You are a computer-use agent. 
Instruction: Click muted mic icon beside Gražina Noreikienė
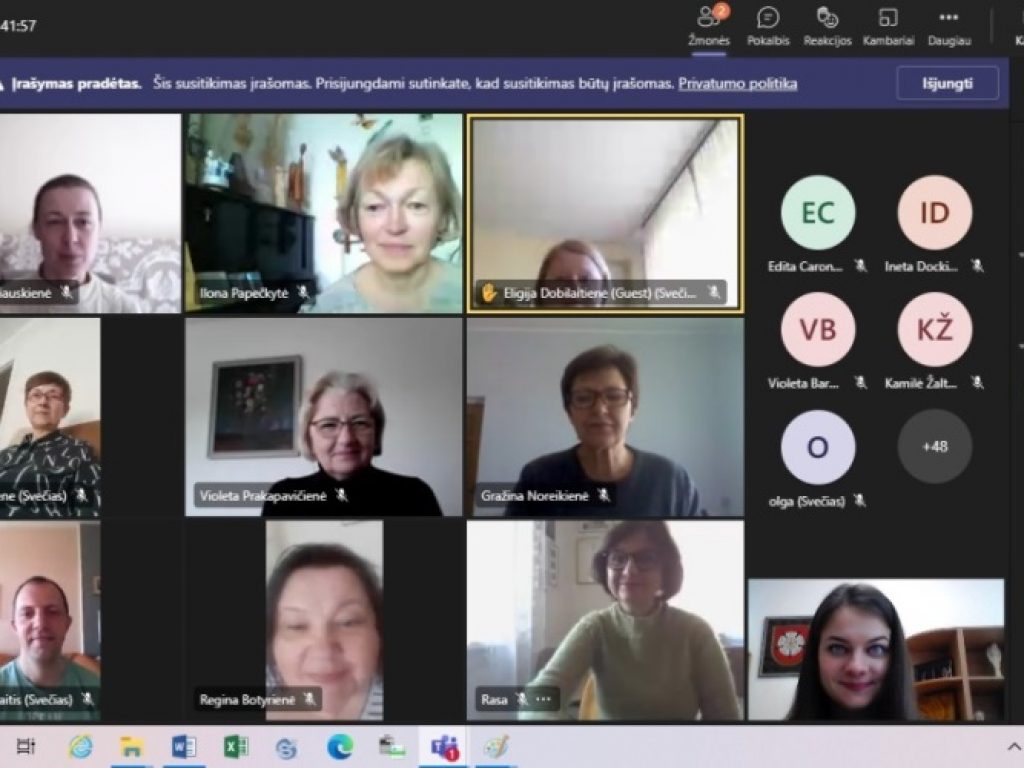click(604, 495)
